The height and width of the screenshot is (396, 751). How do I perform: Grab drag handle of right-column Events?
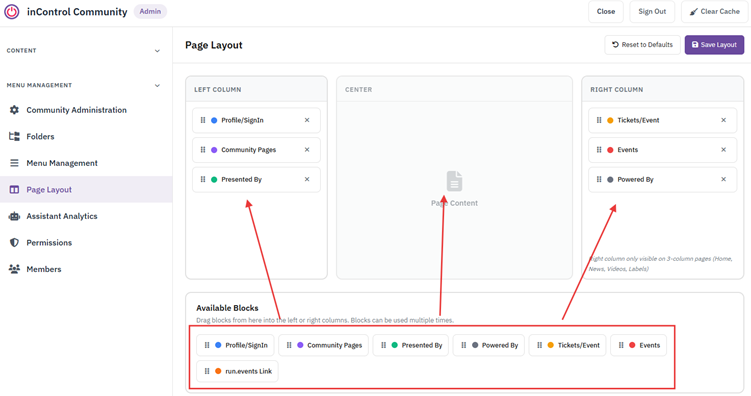599,150
